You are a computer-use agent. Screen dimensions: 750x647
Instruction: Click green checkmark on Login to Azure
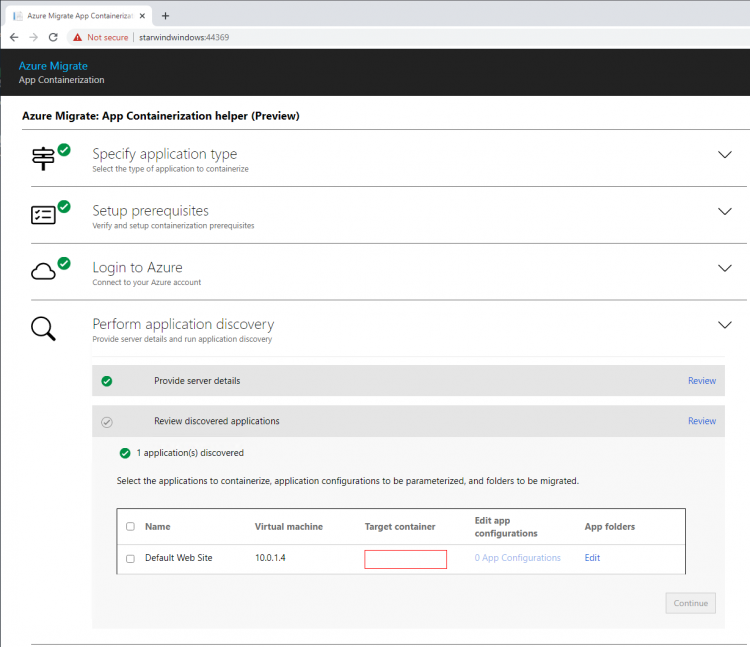[64, 263]
